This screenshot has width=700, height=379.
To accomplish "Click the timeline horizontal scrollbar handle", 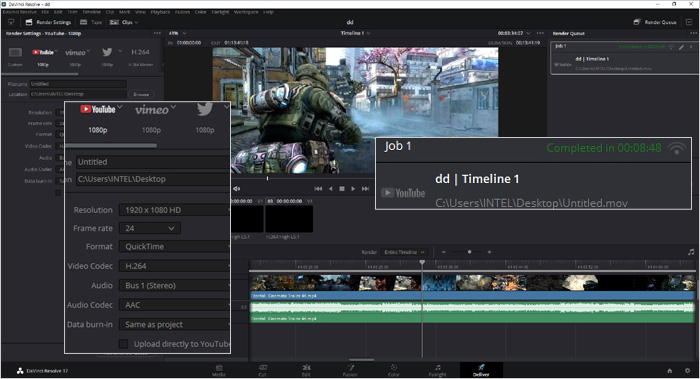I will point(361,360).
